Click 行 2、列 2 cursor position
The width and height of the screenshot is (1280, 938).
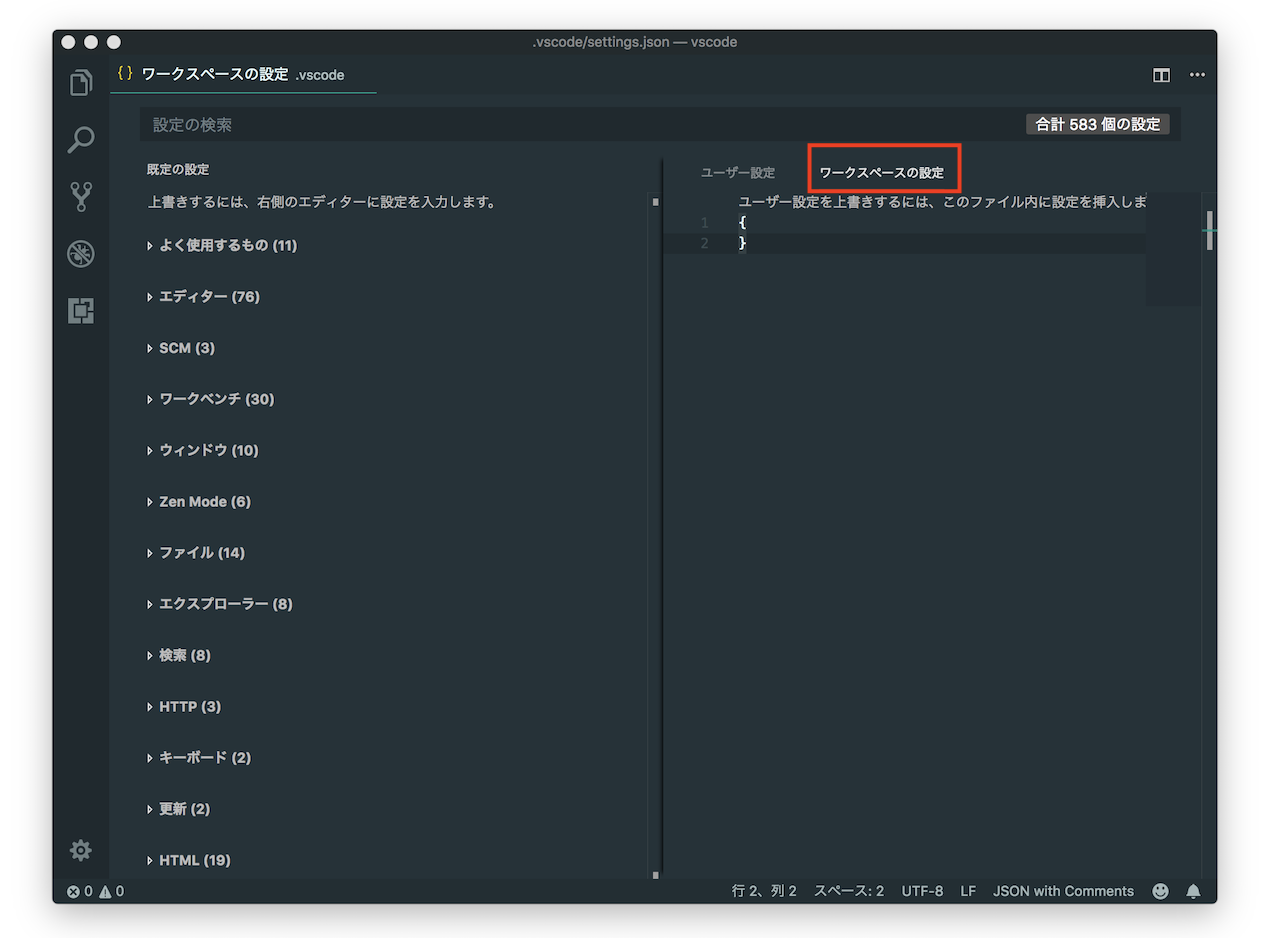(764, 891)
